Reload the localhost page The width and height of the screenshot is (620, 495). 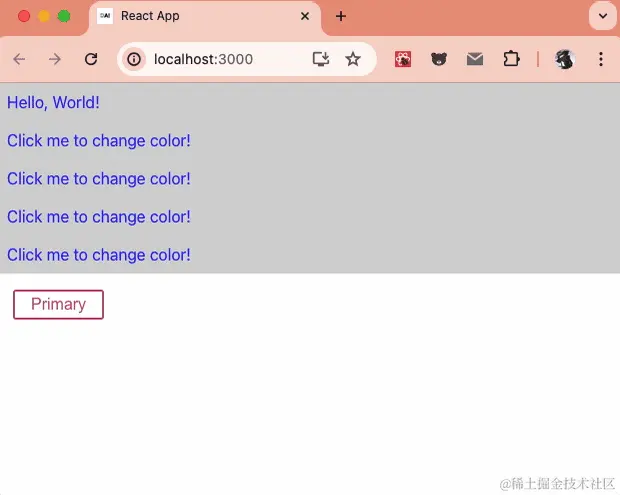click(x=91, y=59)
